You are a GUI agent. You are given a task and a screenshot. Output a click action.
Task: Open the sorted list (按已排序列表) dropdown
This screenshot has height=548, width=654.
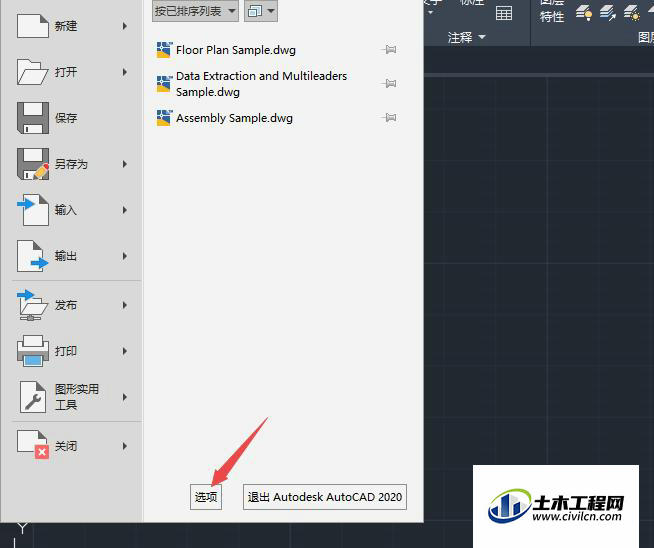coord(195,11)
